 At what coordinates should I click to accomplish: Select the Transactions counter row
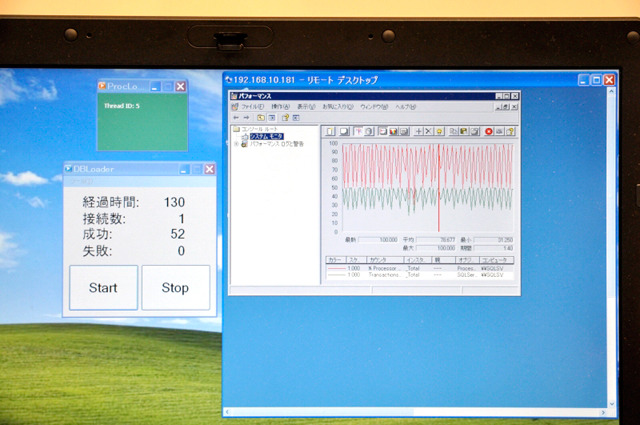420,275
